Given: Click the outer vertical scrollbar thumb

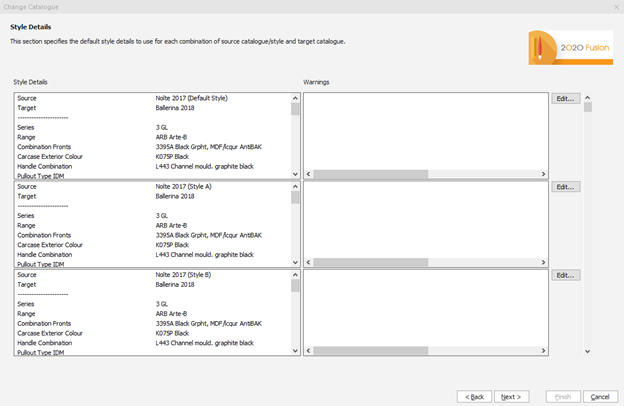Looking at the screenshot, I should [588, 107].
